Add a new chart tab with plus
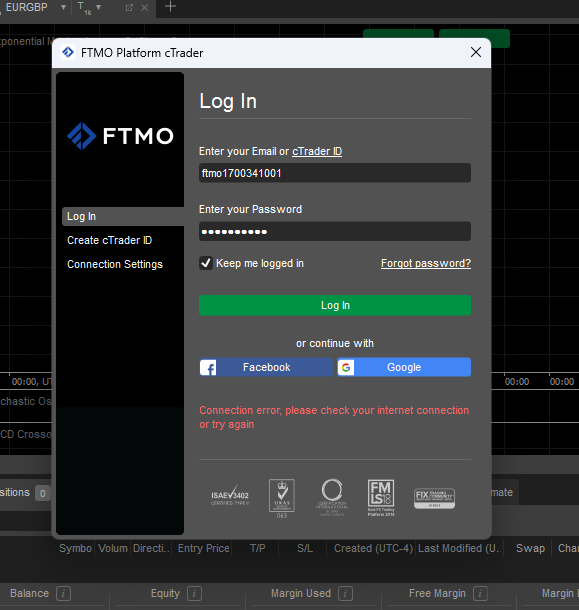579x610 pixels. click(170, 7)
